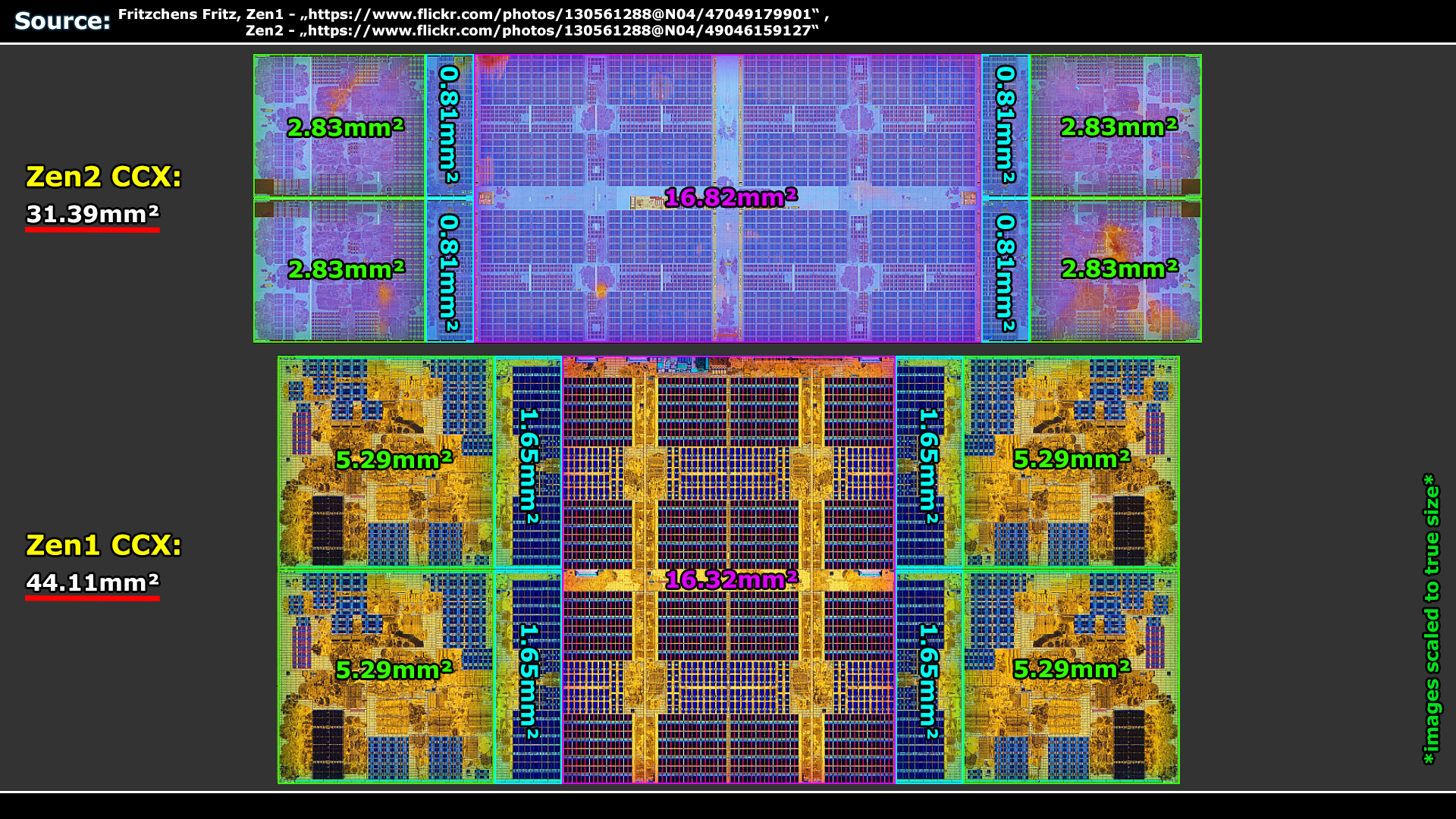Click the Source: heading label
Viewport: 1456px width, 819px height.
[62, 21]
